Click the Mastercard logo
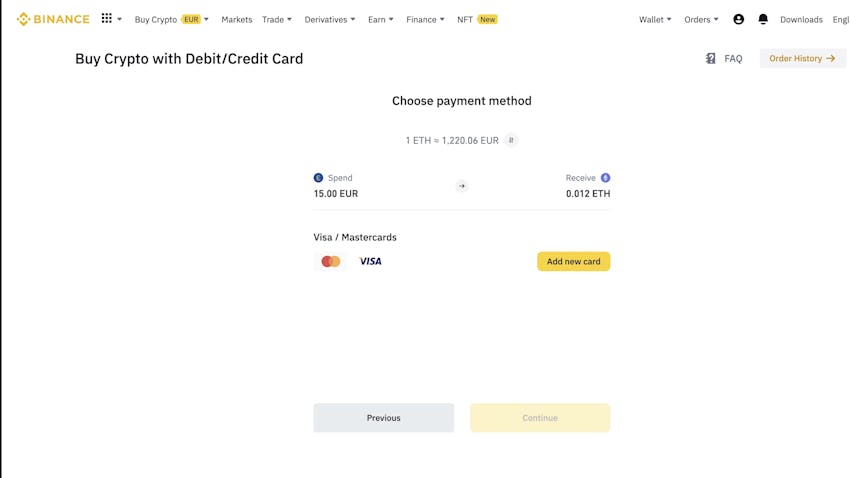Viewport: 850px width, 478px height. click(x=331, y=261)
